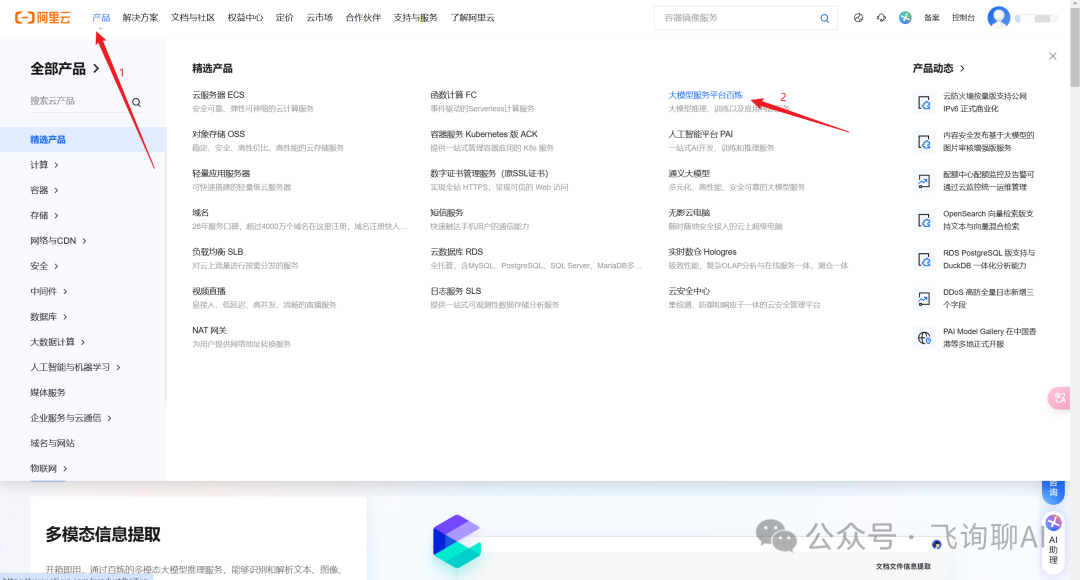Click the icon next to 云防火墙按量版 news
This screenshot has height=580, width=1080.
tap(924, 103)
